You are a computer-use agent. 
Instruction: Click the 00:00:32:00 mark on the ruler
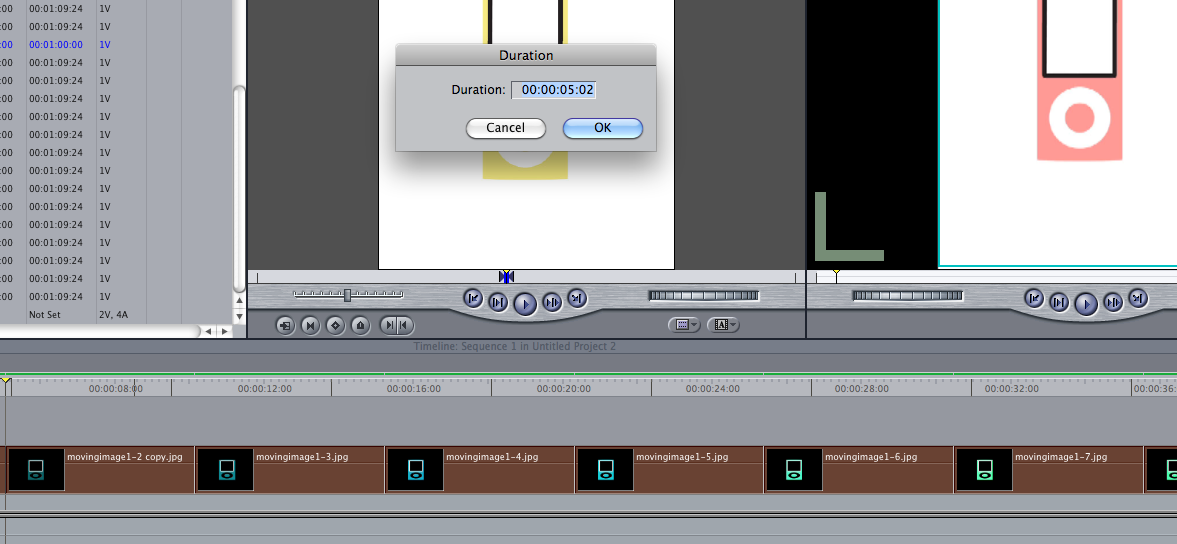[1011, 389]
